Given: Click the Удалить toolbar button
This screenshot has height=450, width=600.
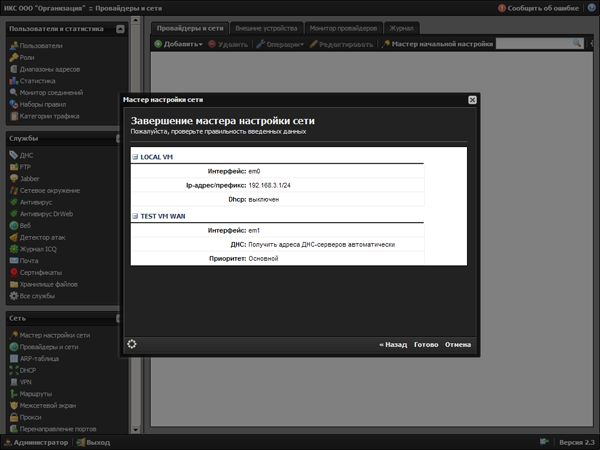Looking at the screenshot, I should 228,44.
